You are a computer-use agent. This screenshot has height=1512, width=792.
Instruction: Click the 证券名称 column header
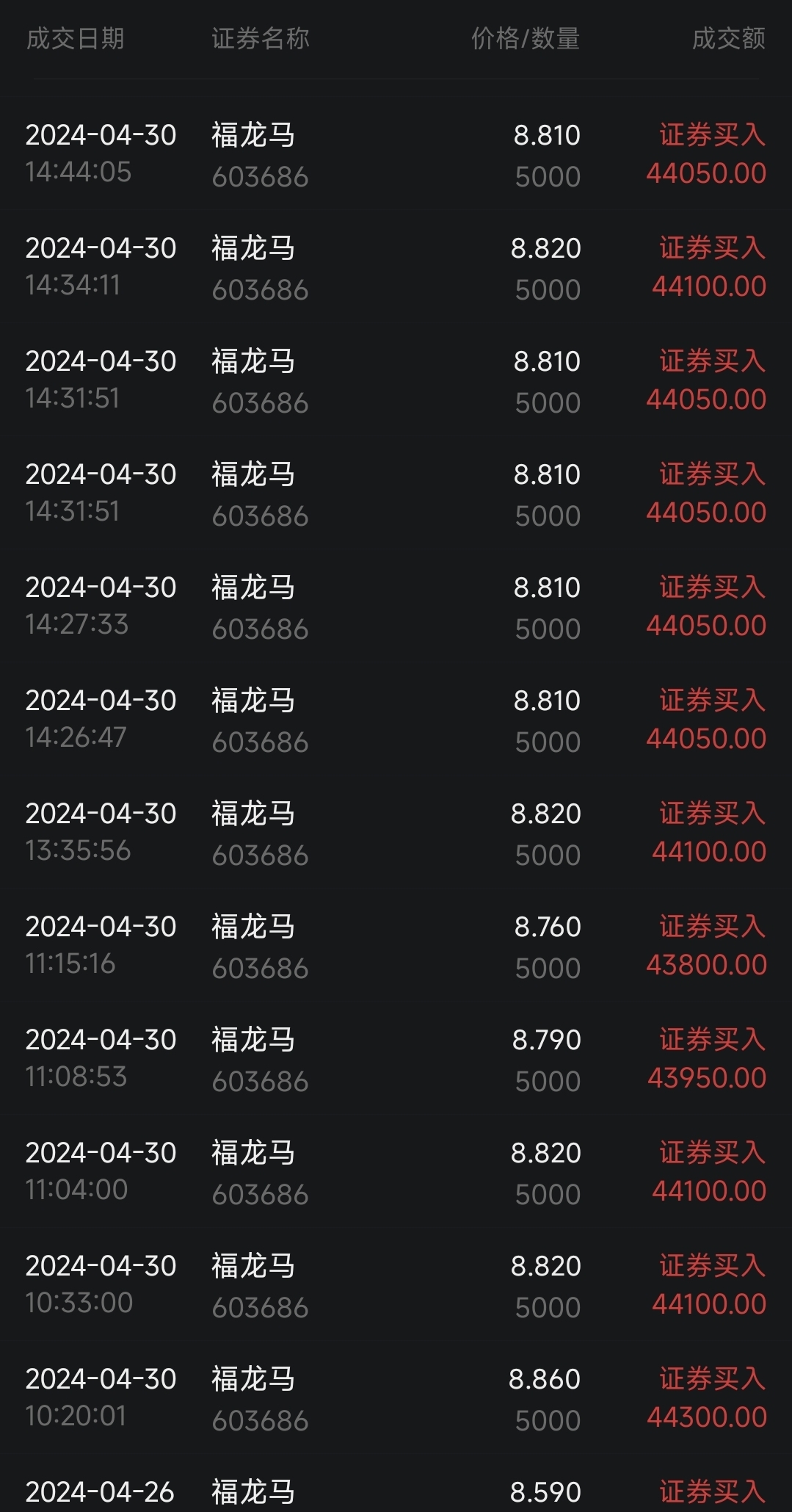coord(261,39)
